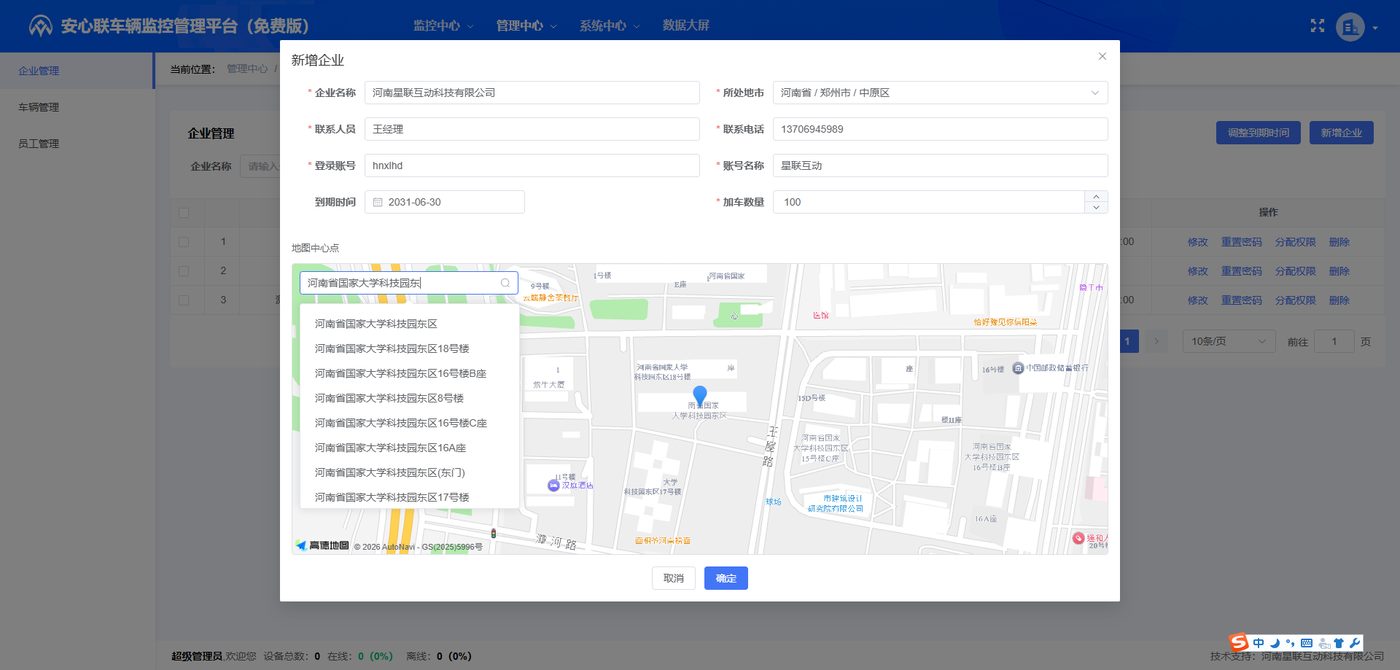Click the moon icon in the IME bar

[x=1275, y=642]
